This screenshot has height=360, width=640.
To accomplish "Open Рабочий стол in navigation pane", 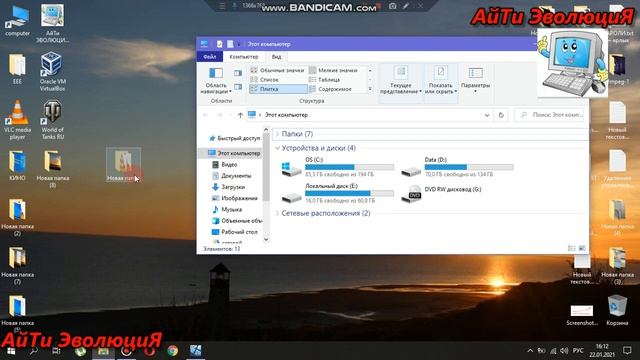I will pos(235,232).
